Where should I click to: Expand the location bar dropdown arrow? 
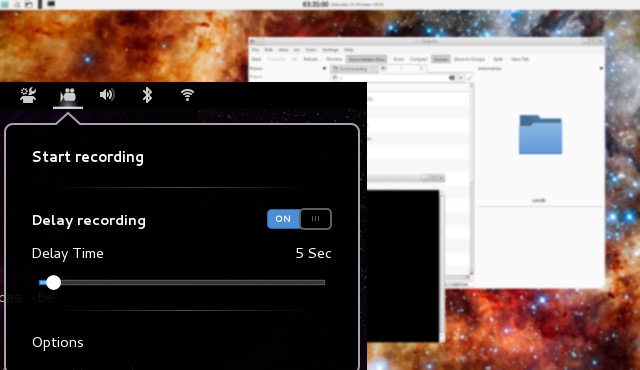pyautogui.click(x=461, y=78)
